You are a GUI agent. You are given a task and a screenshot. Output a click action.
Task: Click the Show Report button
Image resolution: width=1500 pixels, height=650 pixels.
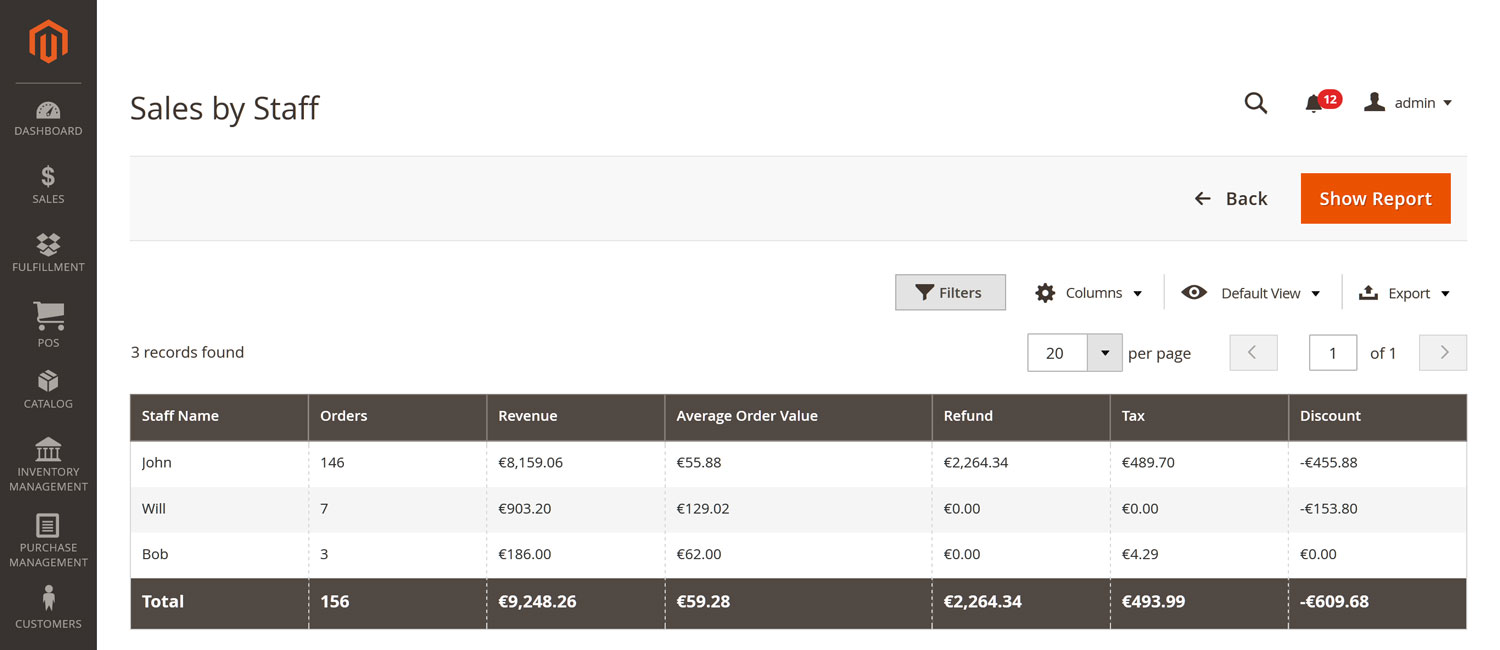(x=1375, y=199)
